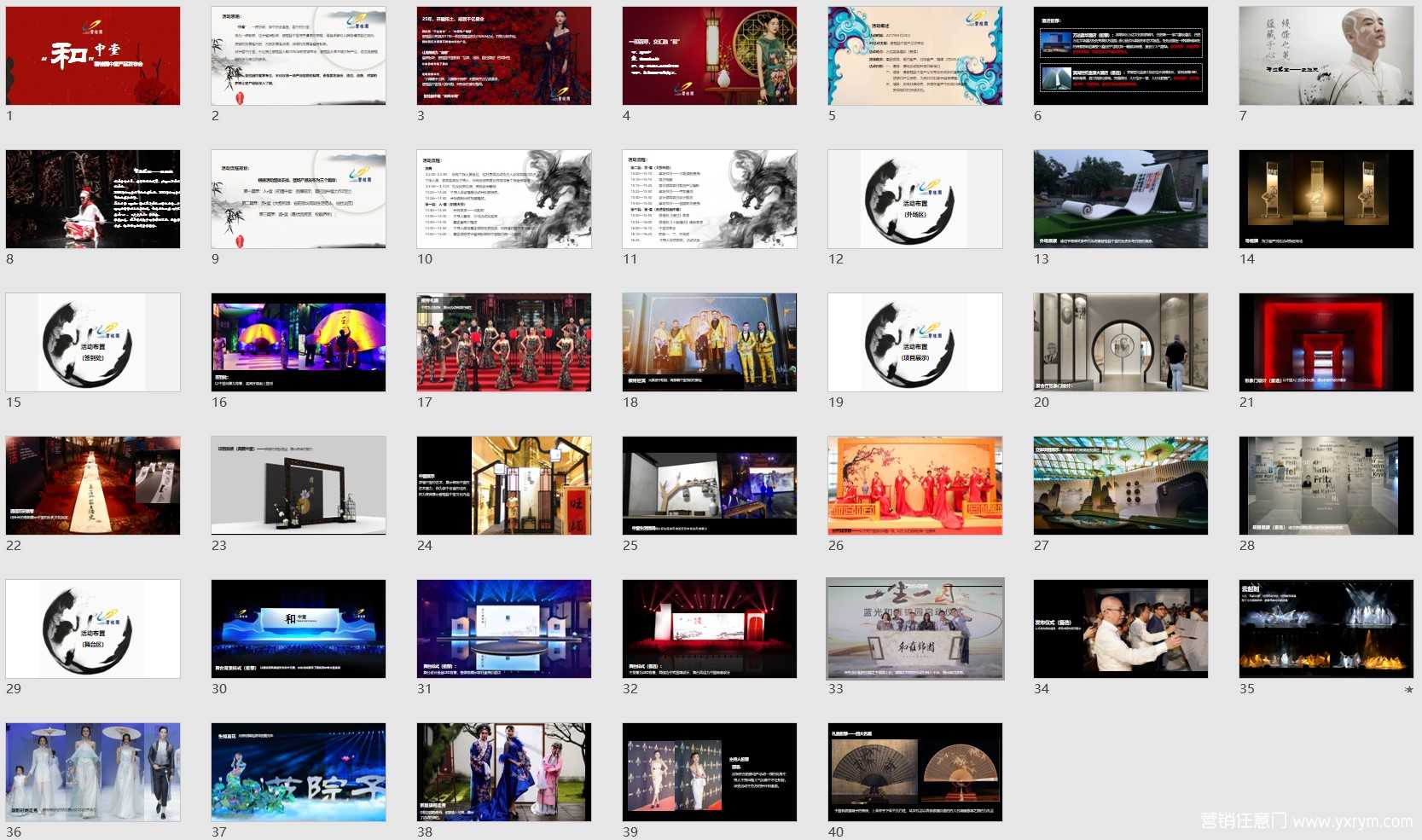1422x840 pixels.
Task: Select slide 2 bamboo ink text thumbnail
Action: click(299, 56)
